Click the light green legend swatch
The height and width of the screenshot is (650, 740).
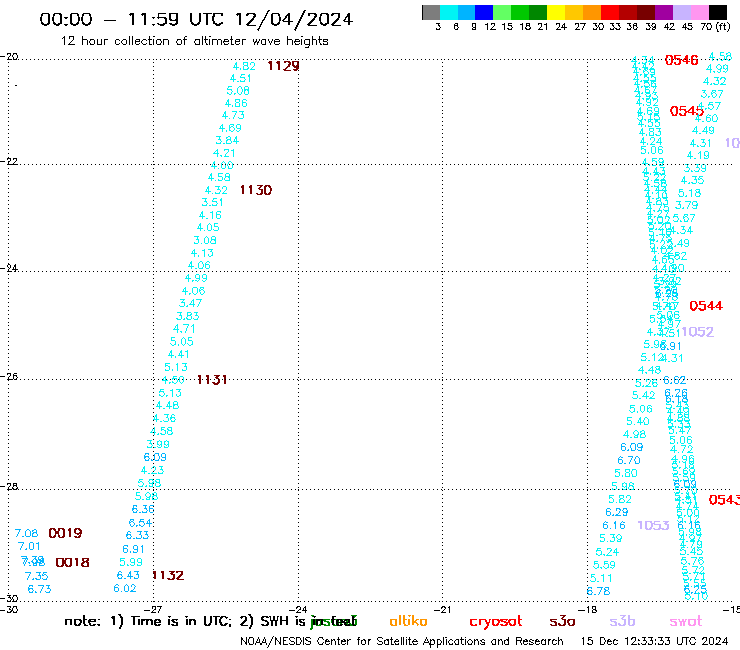[x=502, y=12]
